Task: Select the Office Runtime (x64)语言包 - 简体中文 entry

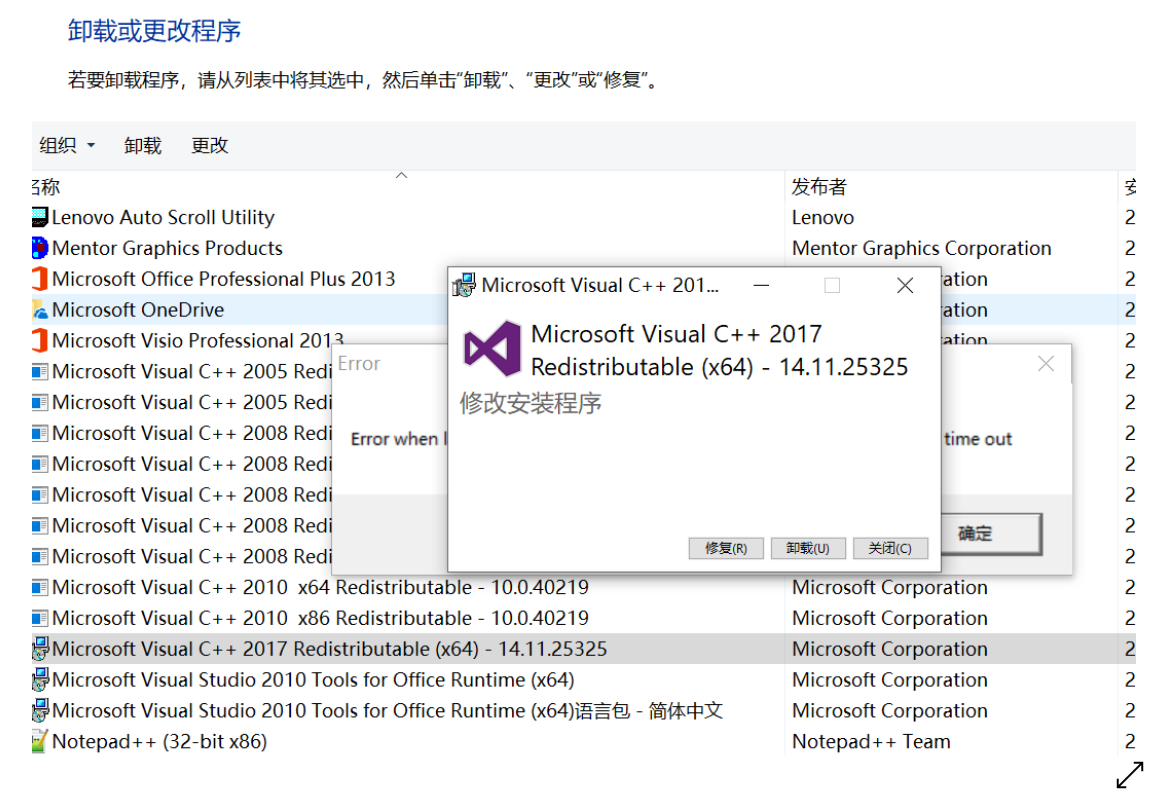Action: click(x=387, y=710)
